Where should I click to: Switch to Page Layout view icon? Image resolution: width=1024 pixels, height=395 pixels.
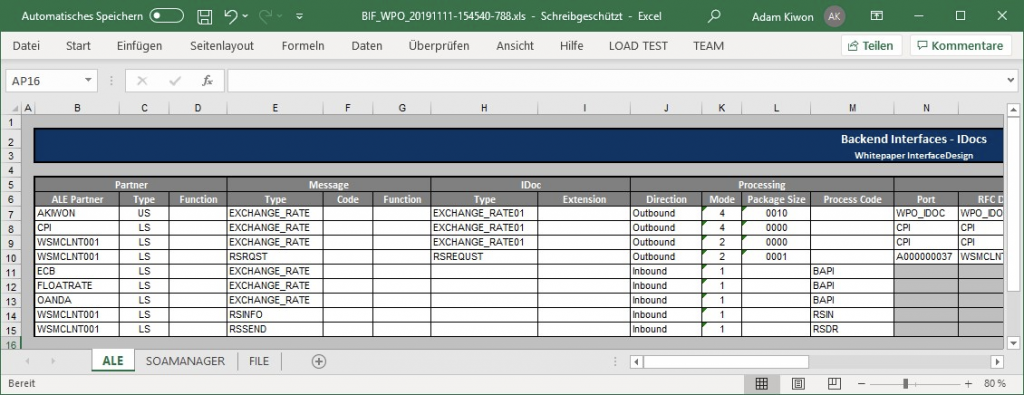coord(798,383)
